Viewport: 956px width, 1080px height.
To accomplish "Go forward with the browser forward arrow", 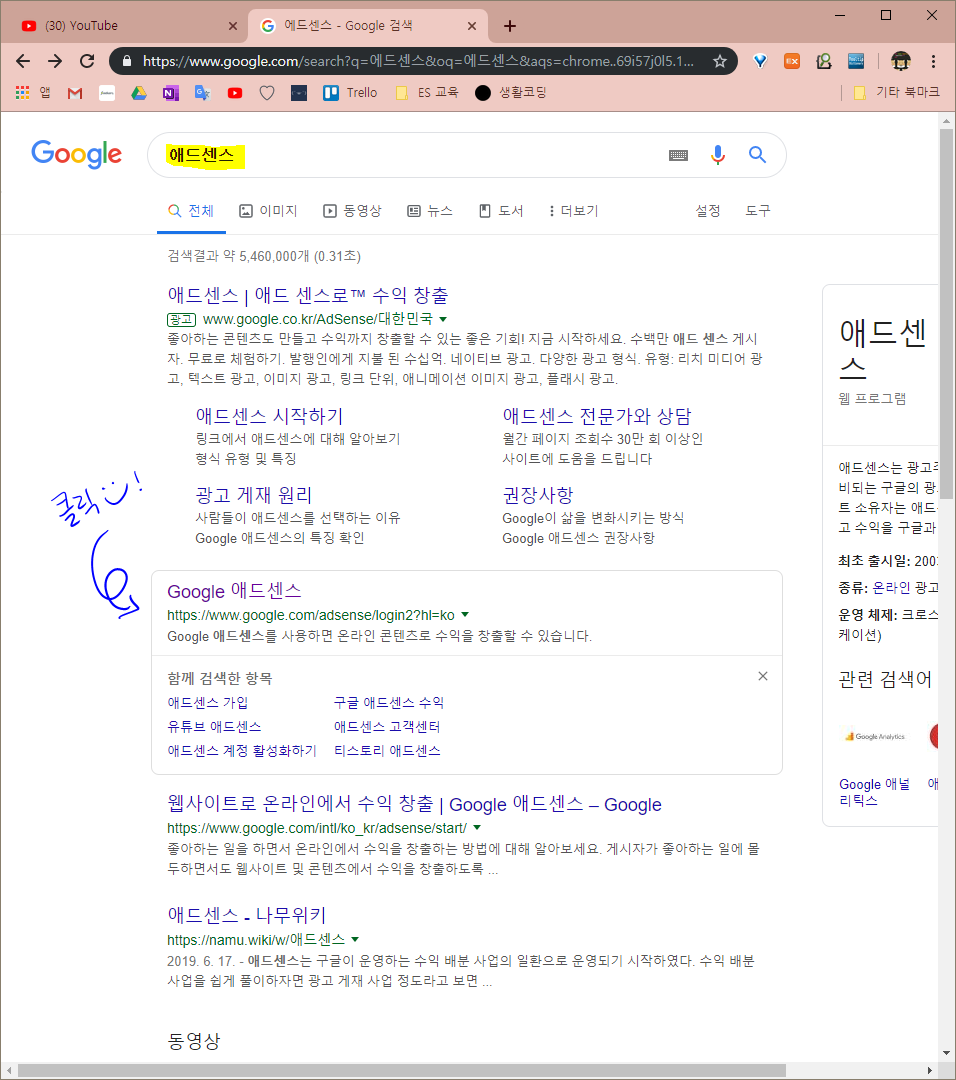I will coord(55,61).
